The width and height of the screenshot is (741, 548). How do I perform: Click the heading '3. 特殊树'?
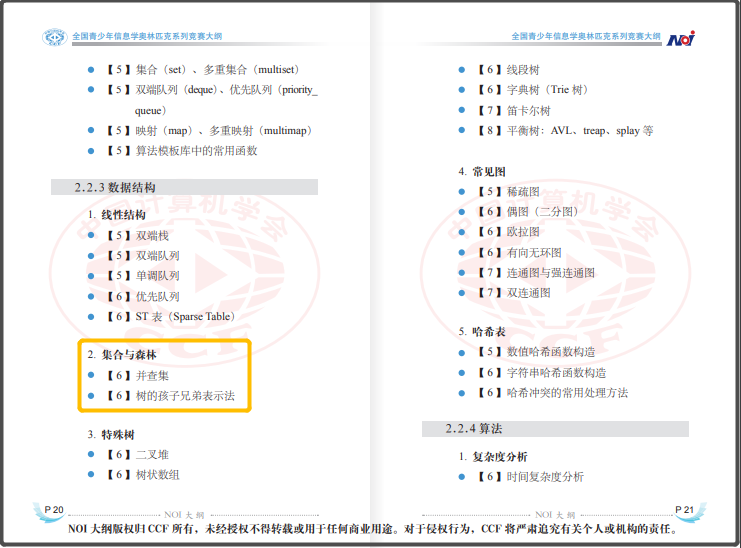(111, 435)
